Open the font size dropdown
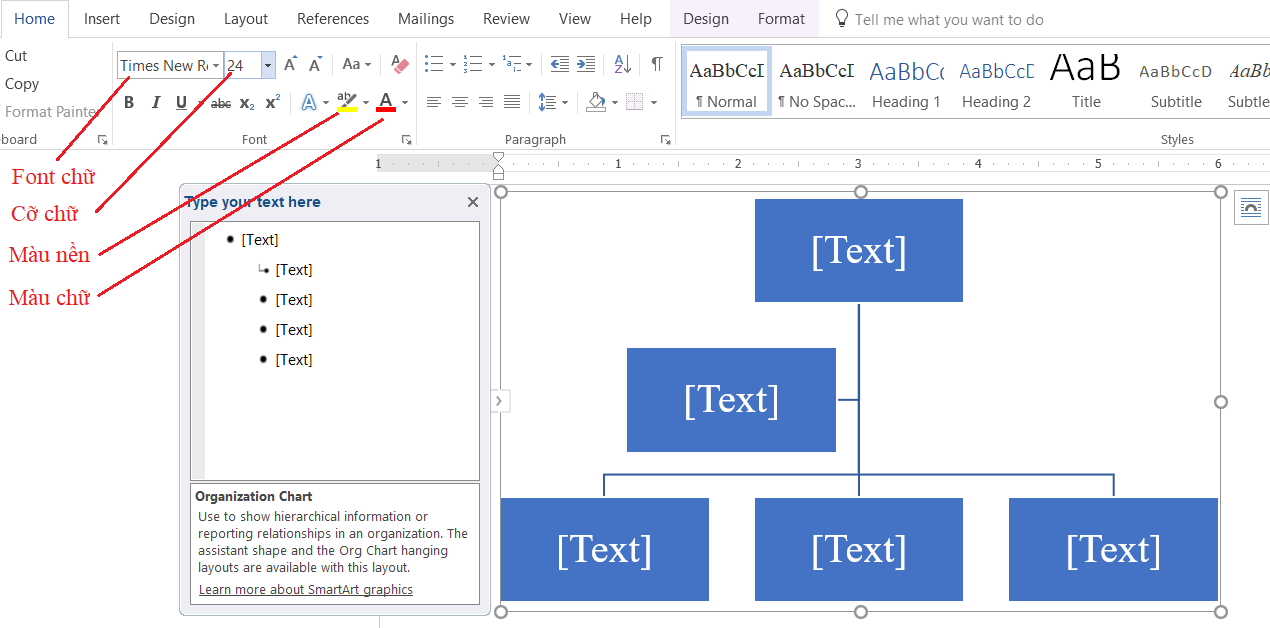 [267, 65]
